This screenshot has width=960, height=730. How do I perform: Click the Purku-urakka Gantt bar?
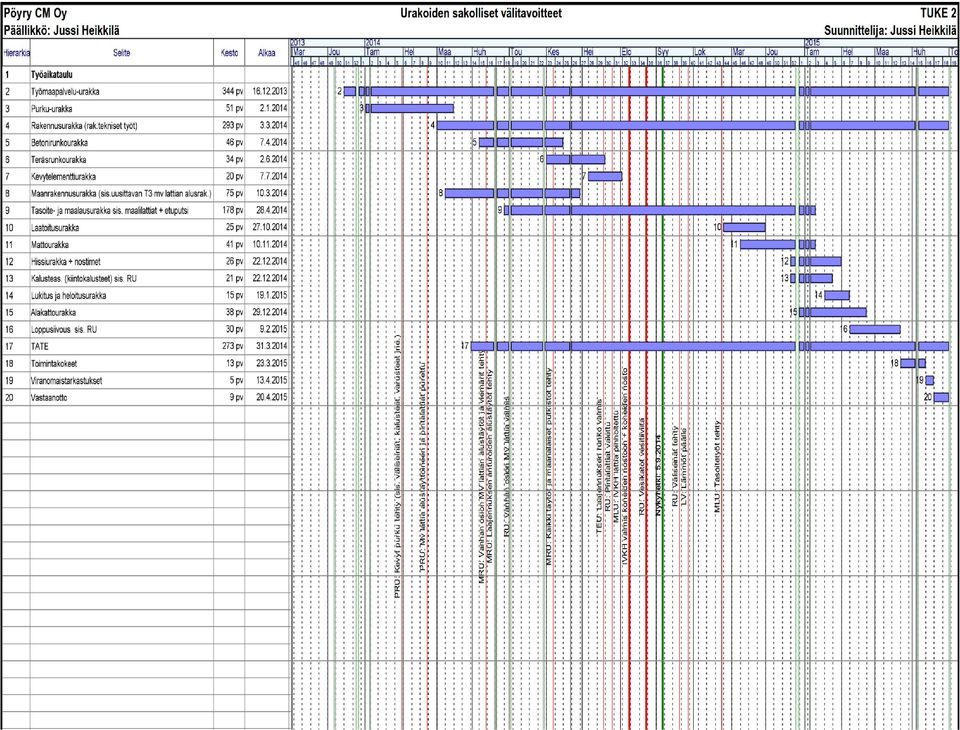pyautogui.click(x=410, y=108)
